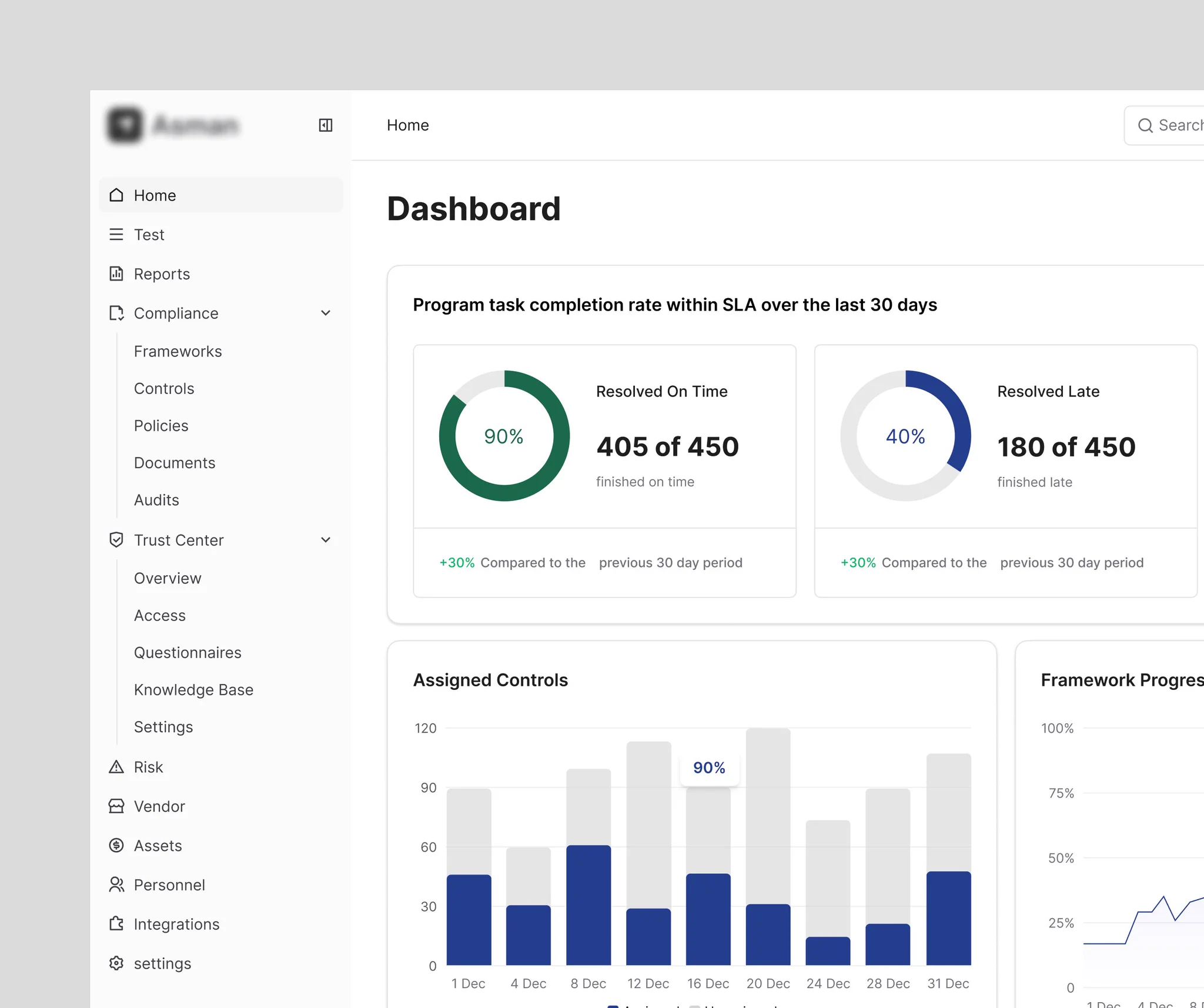Image resolution: width=1204 pixels, height=1008 pixels.
Task: Collapse the Compliance section chevron
Action: 326,313
